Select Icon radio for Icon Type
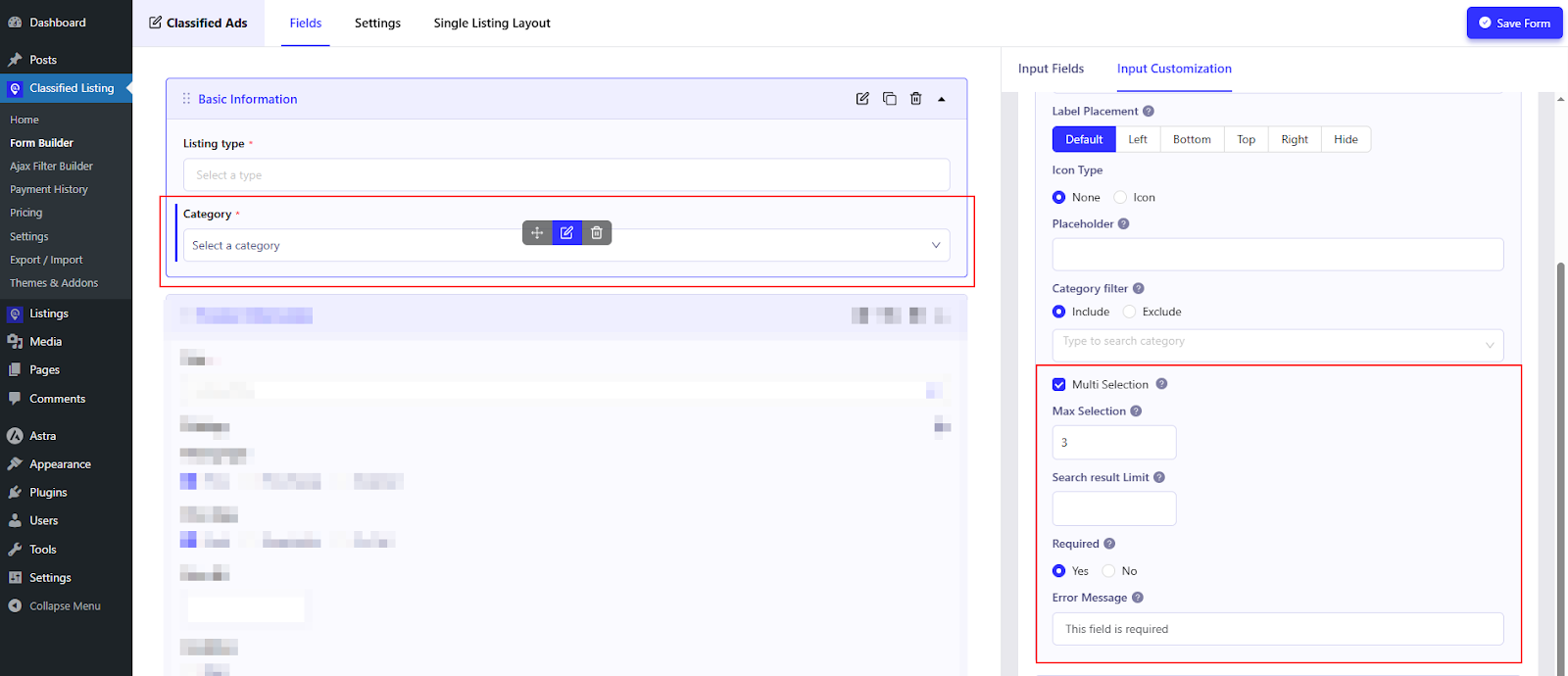The width and height of the screenshot is (1568, 676). coord(1120,198)
